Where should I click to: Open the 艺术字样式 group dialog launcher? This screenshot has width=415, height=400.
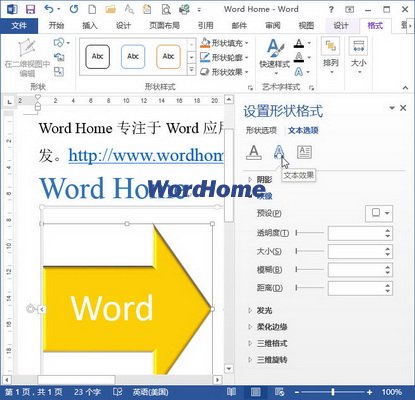311,88
